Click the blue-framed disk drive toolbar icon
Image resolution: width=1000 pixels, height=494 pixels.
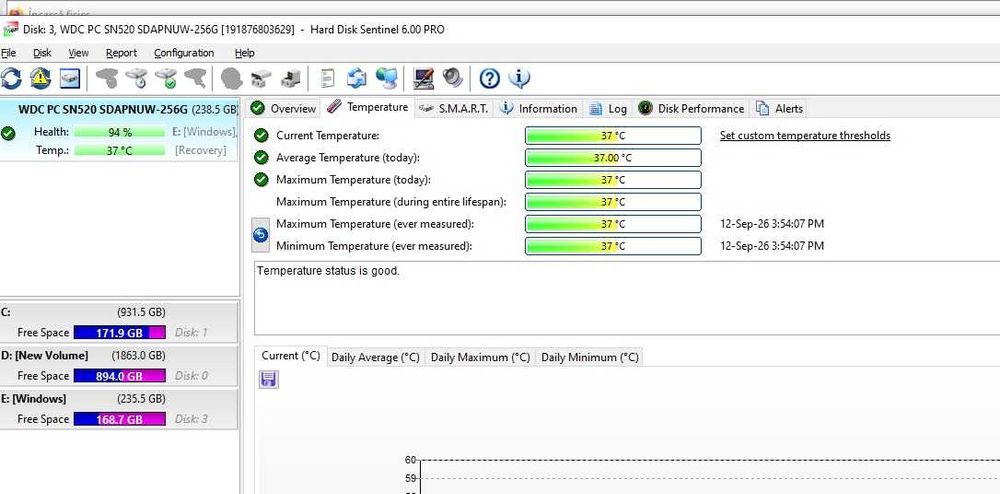pyautogui.click(x=70, y=78)
